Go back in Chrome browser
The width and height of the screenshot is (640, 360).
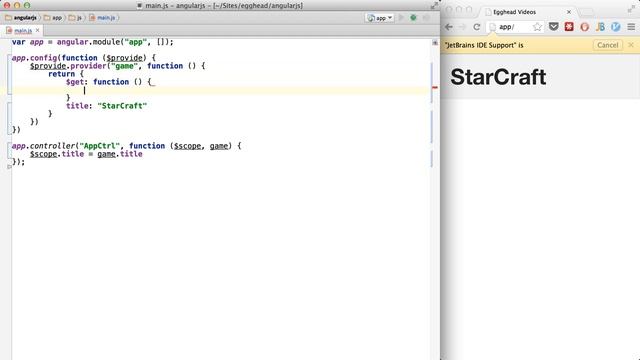coord(449,27)
